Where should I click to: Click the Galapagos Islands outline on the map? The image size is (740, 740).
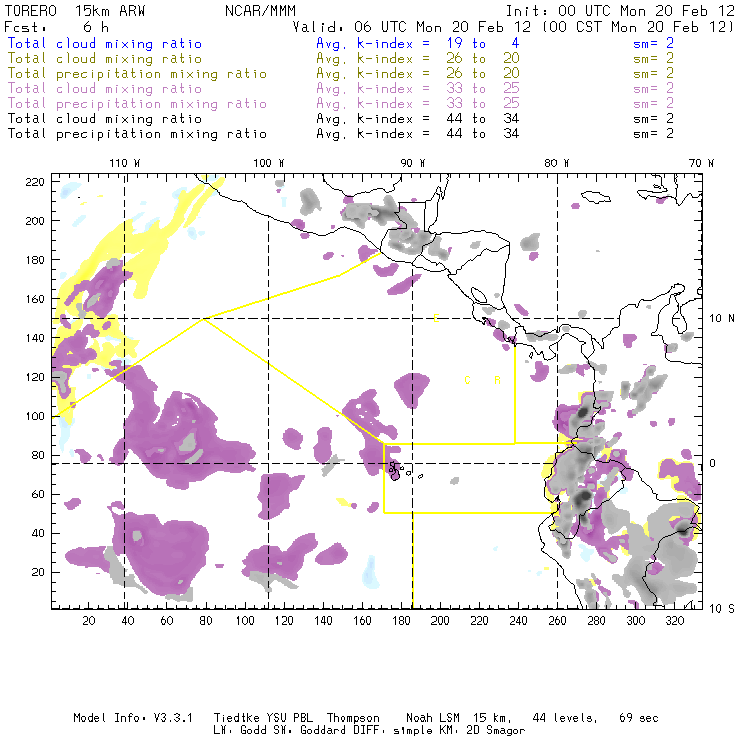[x=396, y=470]
